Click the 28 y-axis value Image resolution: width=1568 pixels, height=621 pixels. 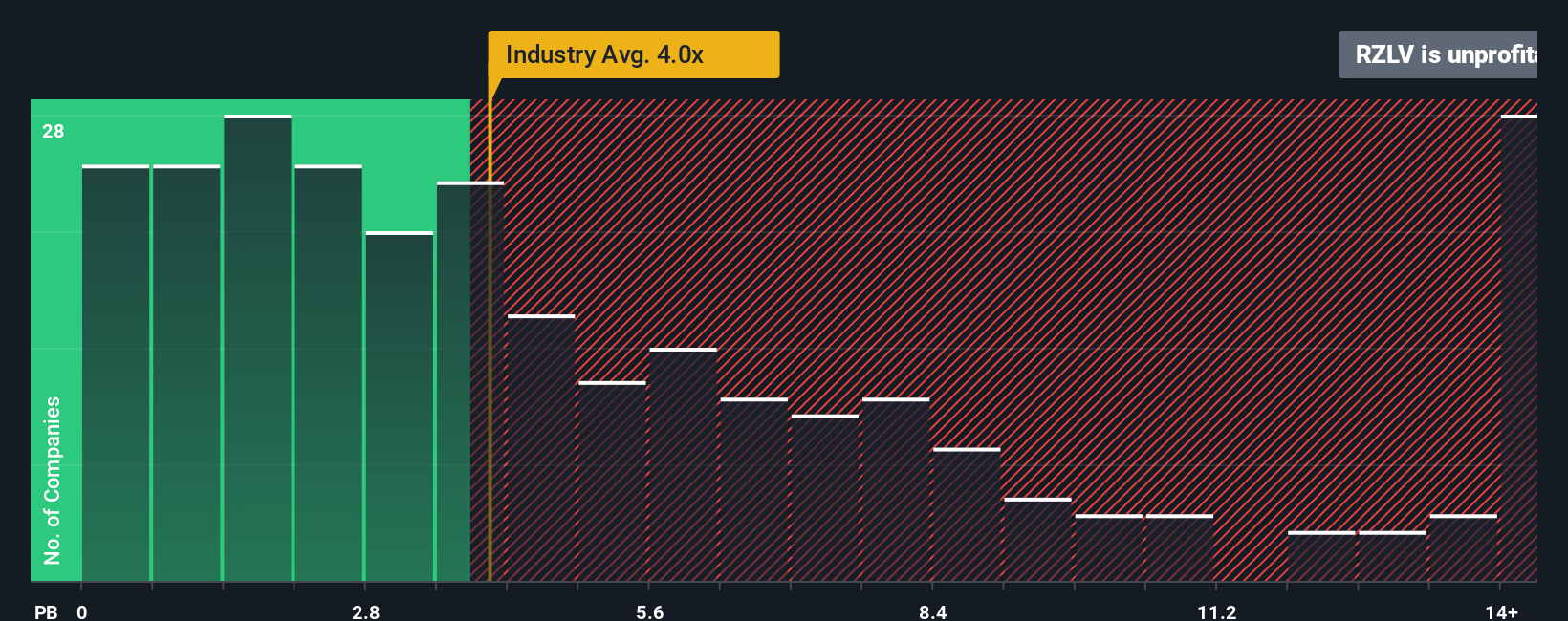point(53,131)
